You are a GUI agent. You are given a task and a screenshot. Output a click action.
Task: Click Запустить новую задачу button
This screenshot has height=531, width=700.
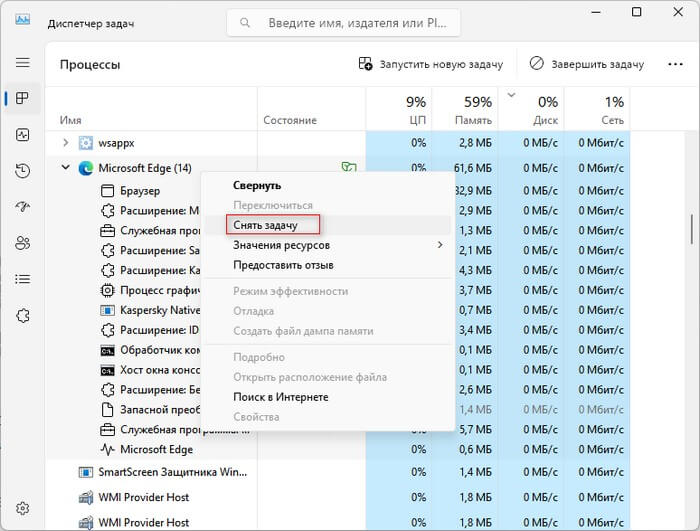pos(431,64)
